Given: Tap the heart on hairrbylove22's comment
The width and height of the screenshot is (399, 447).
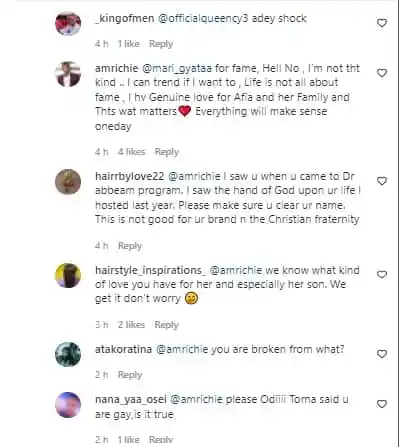Looking at the screenshot, I should coord(382,181).
